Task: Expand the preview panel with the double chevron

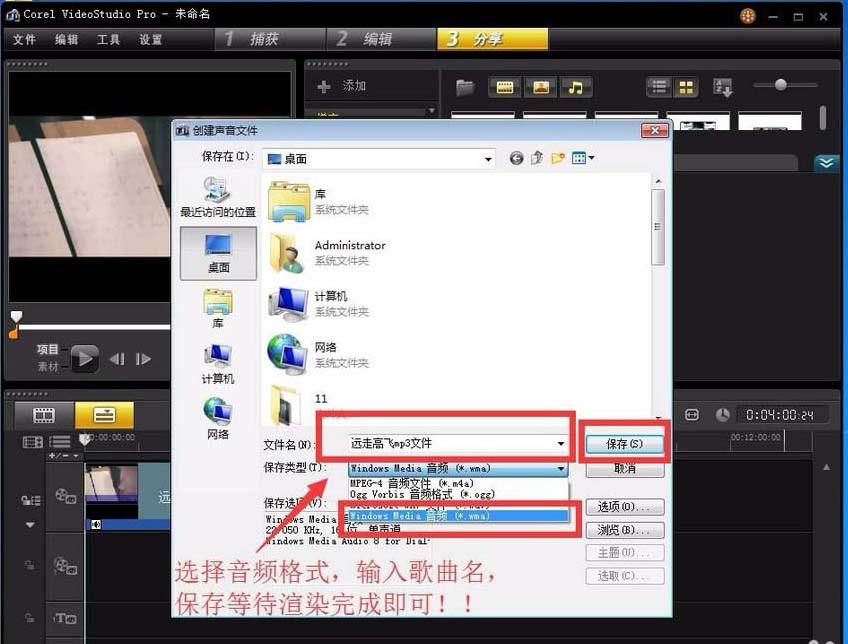Action: [827, 161]
